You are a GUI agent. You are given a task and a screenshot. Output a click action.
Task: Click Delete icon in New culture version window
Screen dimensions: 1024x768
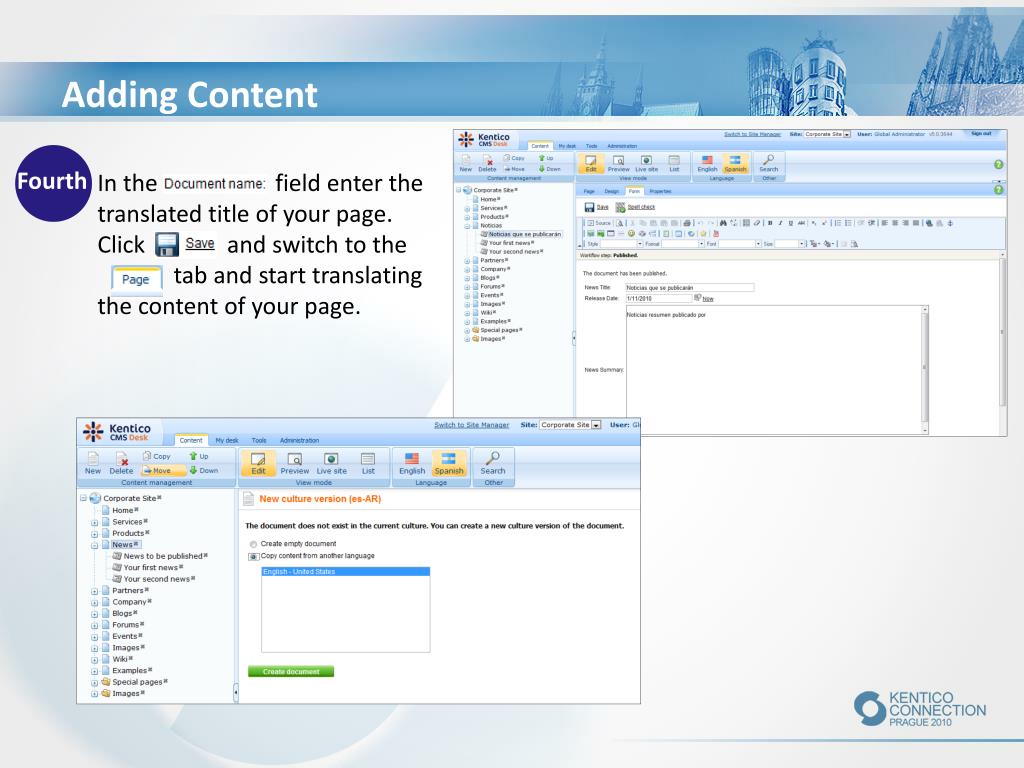121,462
